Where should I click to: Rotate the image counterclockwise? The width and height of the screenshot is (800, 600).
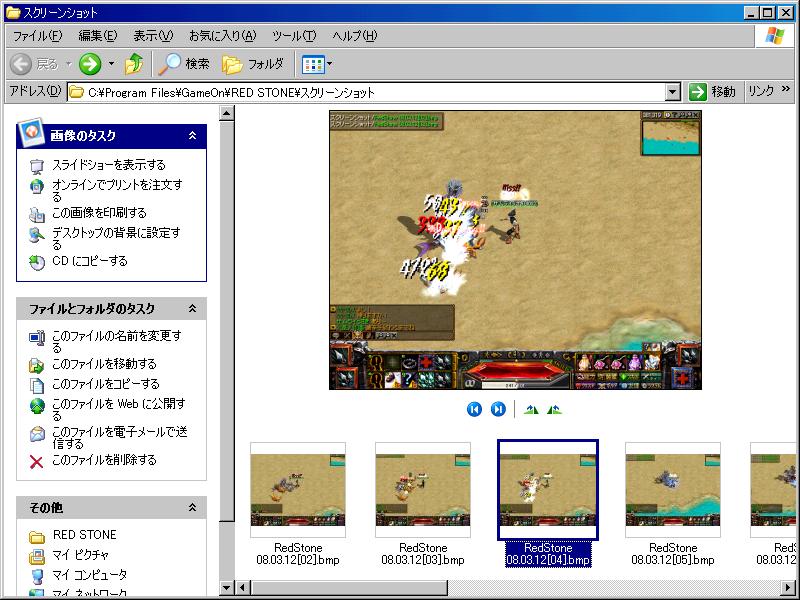click(554, 409)
